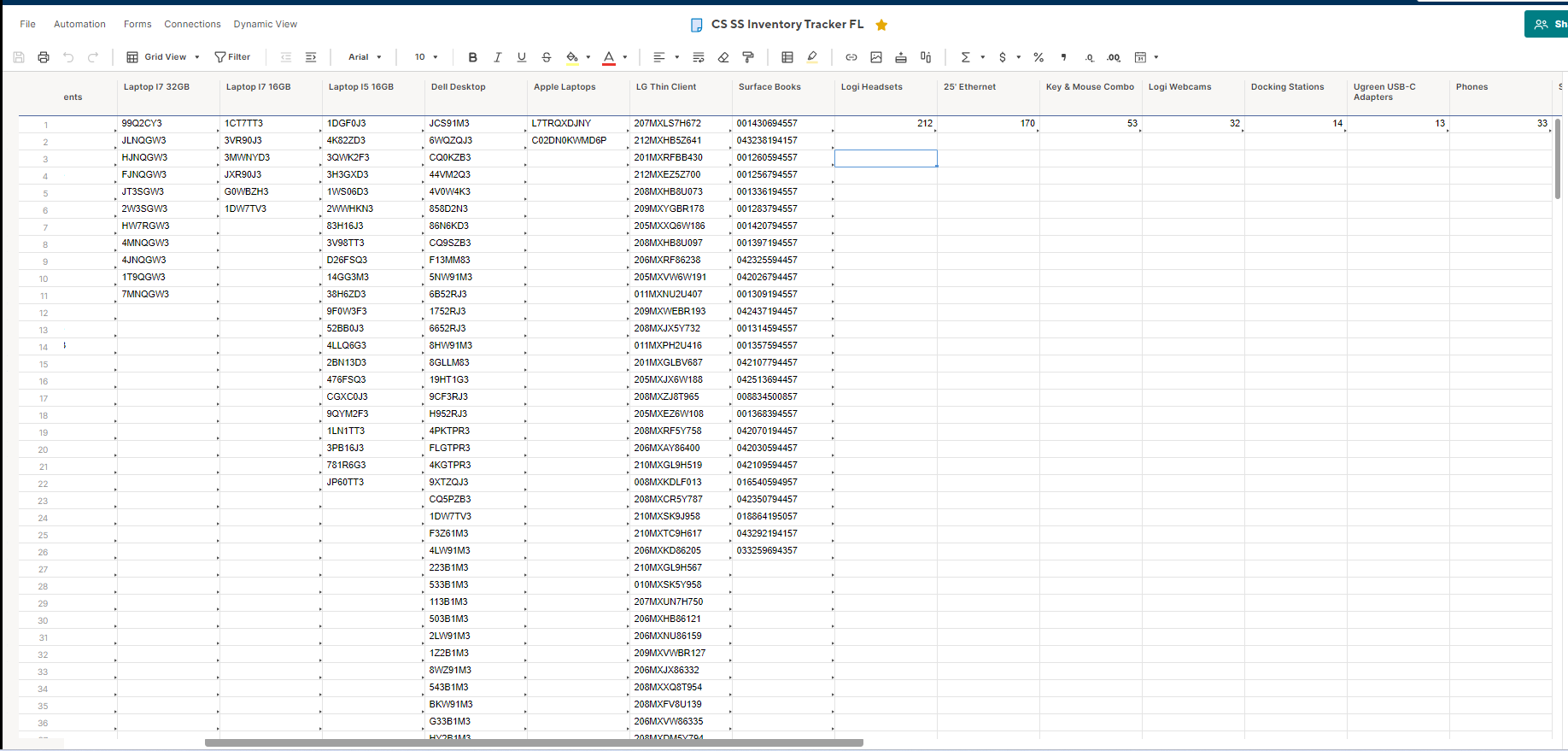
Task: Select row number 14
Action: coord(43,347)
